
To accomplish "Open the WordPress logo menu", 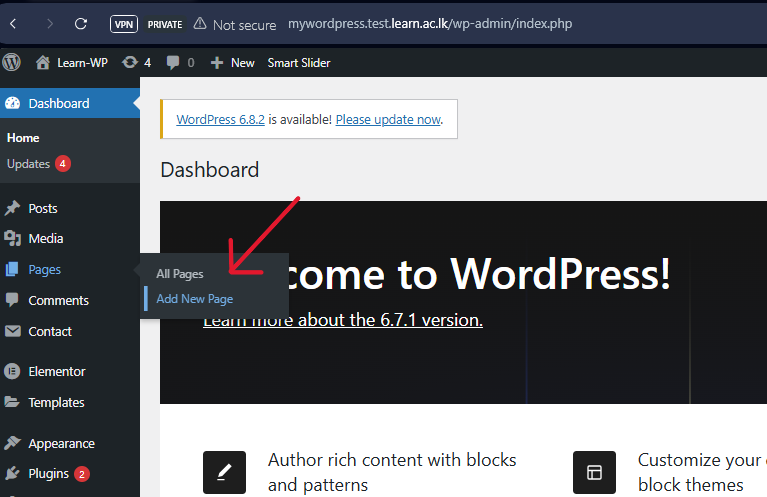I will [x=12, y=63].
